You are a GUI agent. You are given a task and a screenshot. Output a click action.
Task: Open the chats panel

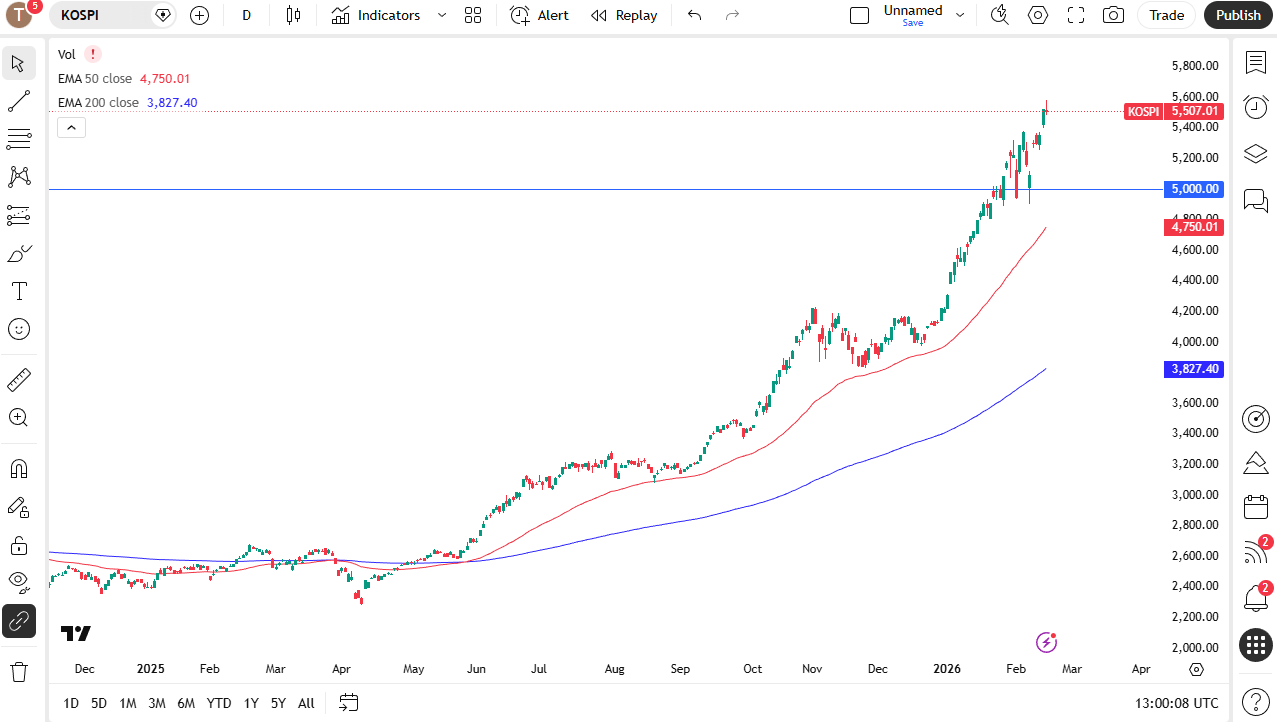(x=1256, y=201)
